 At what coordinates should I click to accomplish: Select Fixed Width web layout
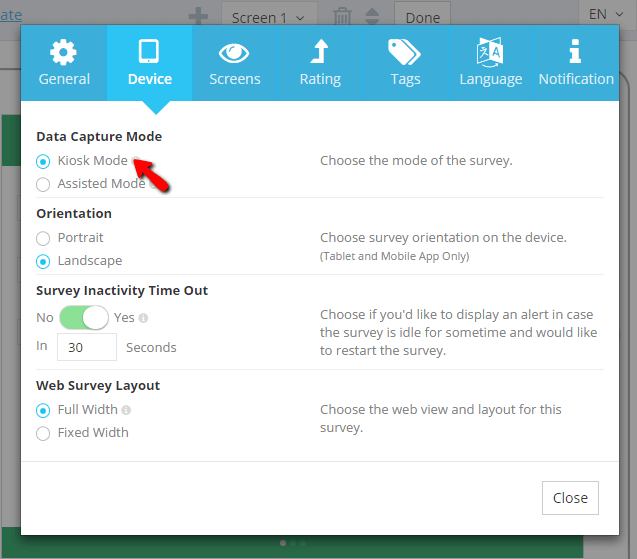(43, 433)
